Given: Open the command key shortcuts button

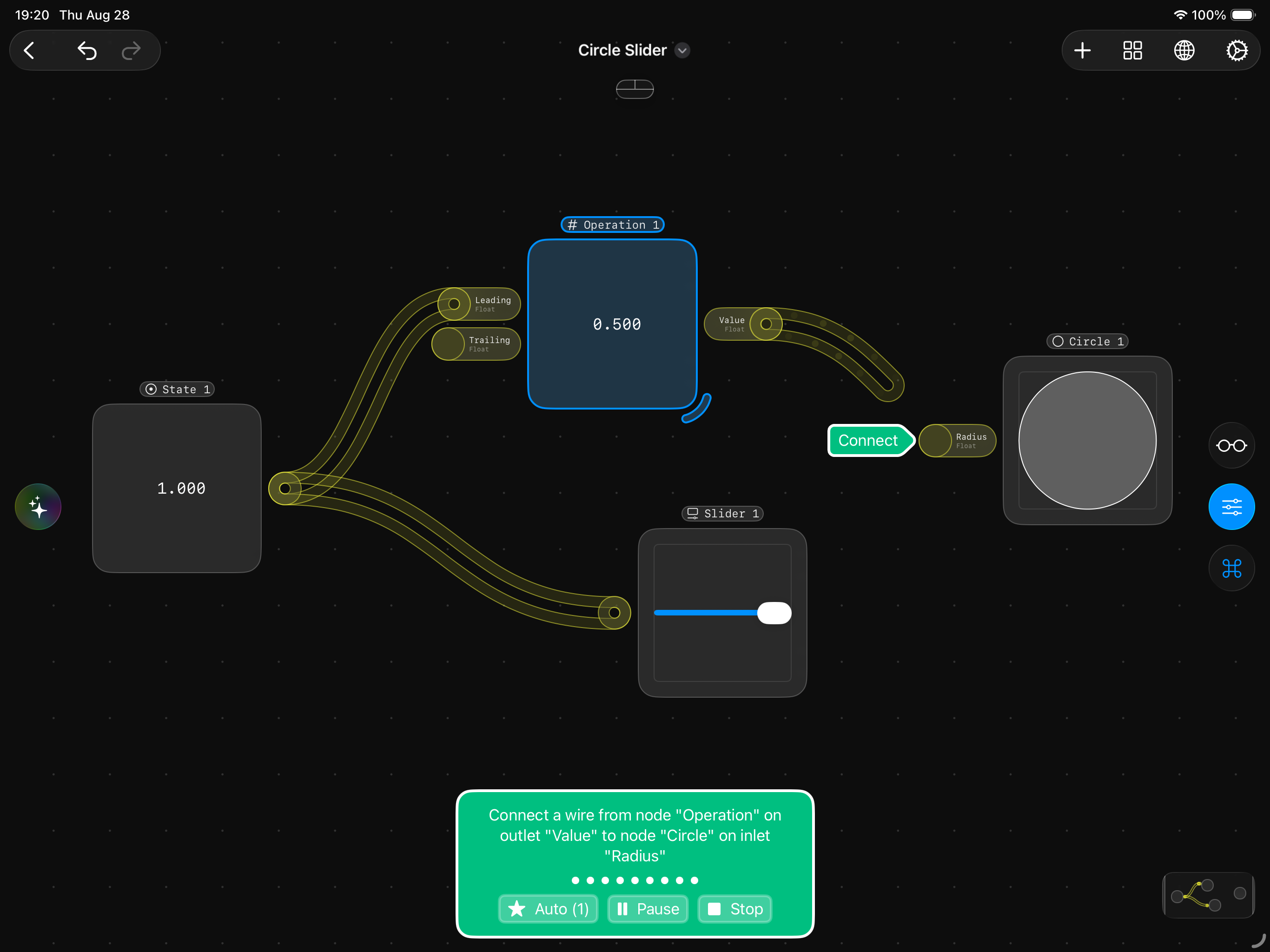Looking at the screenshot, I should point(1231,569).
